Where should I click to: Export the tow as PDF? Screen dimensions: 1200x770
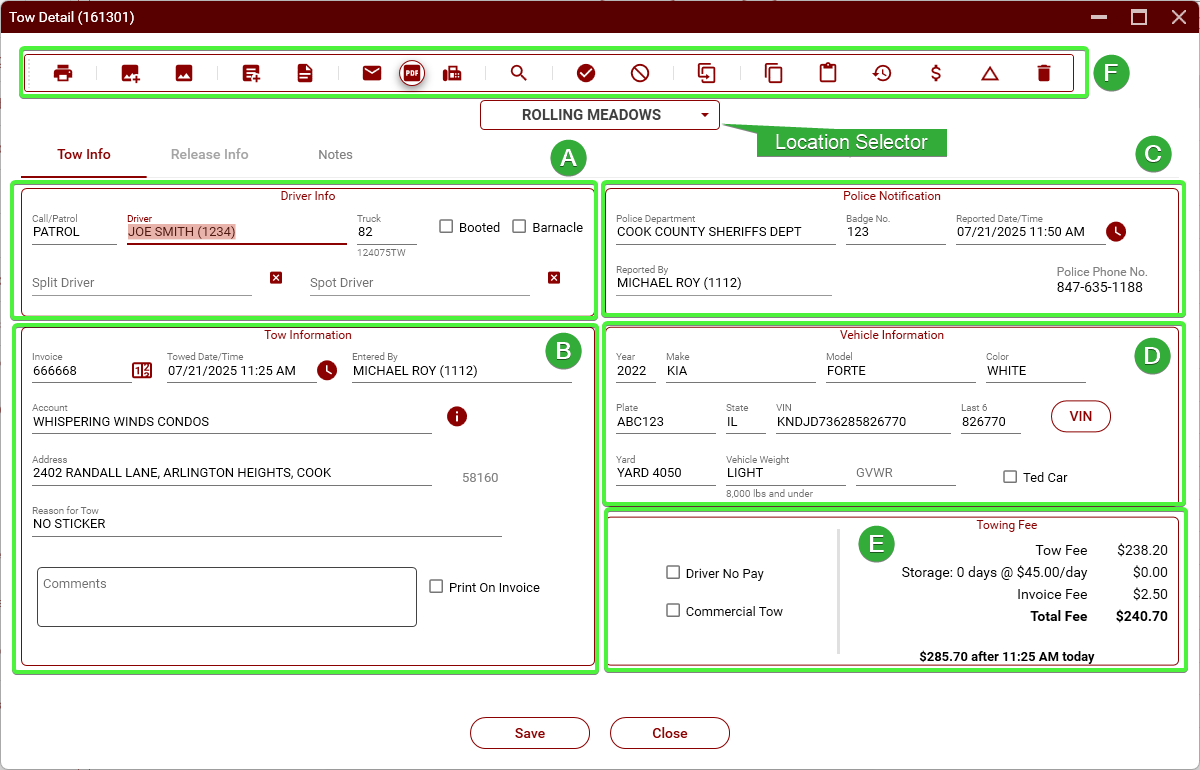[412, 73]
